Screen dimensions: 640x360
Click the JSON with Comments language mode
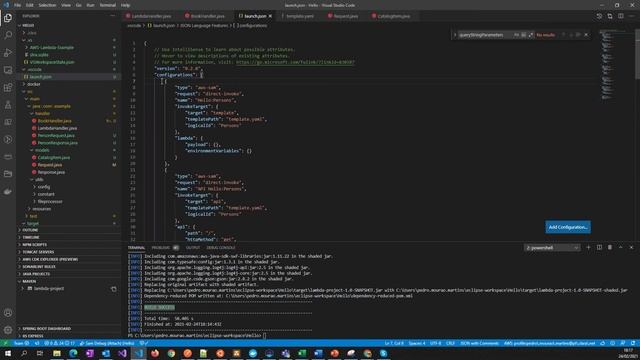point(479,343)
